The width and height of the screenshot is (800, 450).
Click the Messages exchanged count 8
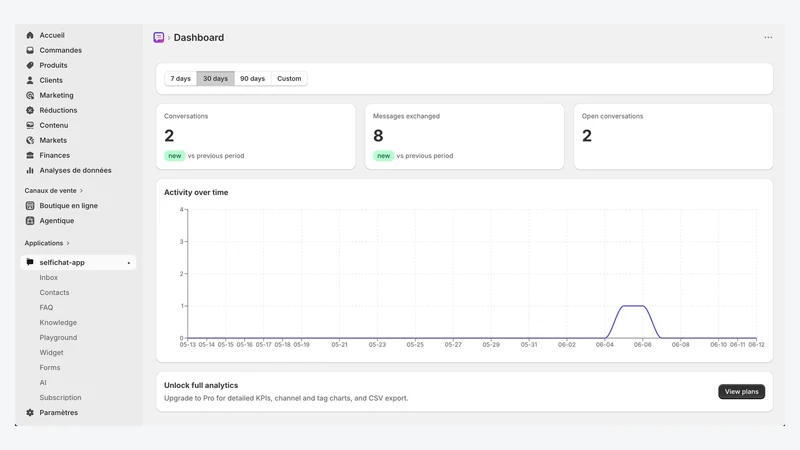pyautogui.click(x=378, y=136)
